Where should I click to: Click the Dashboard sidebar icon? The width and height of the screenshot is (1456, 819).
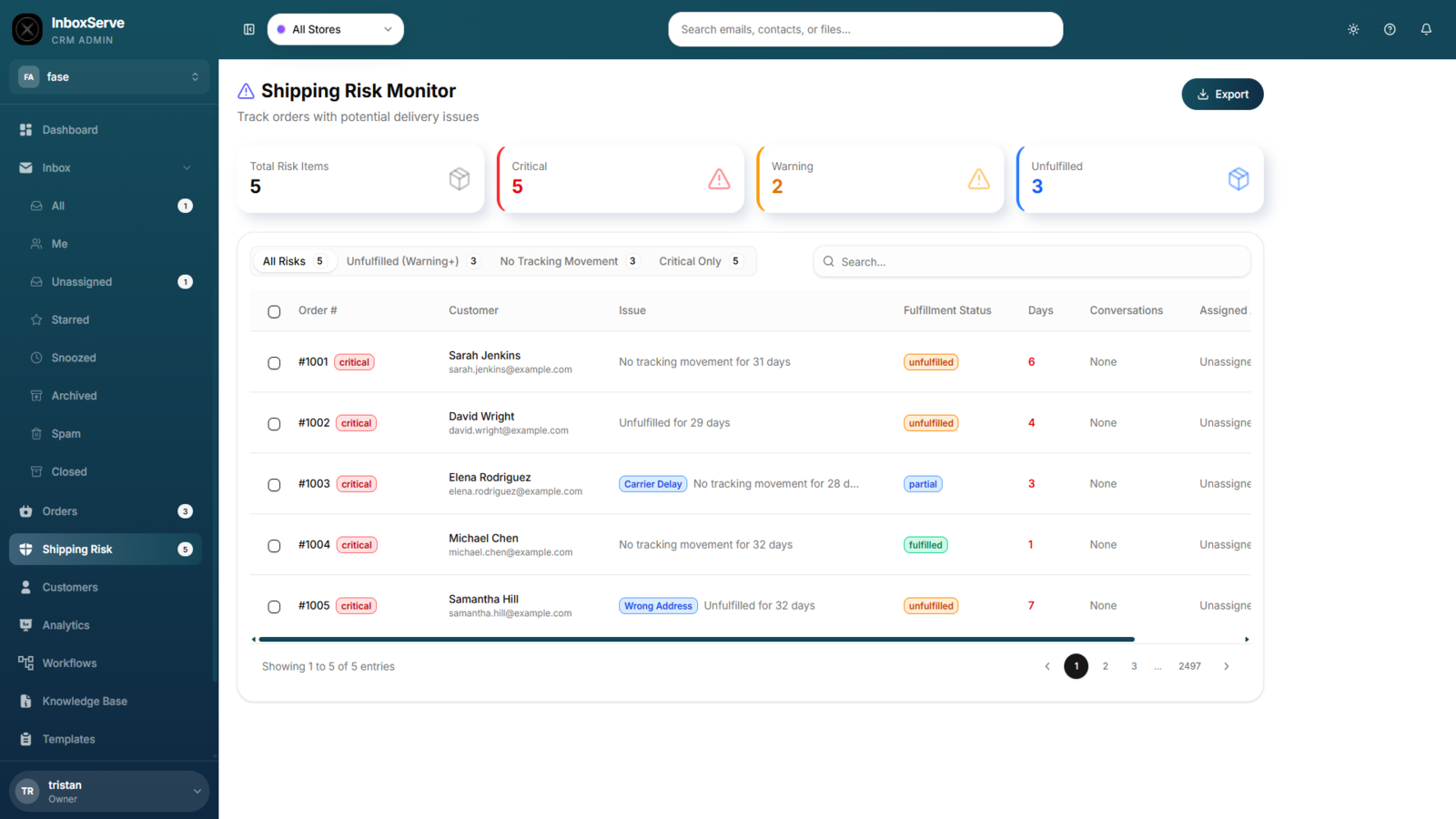click(x=25, y=130)
